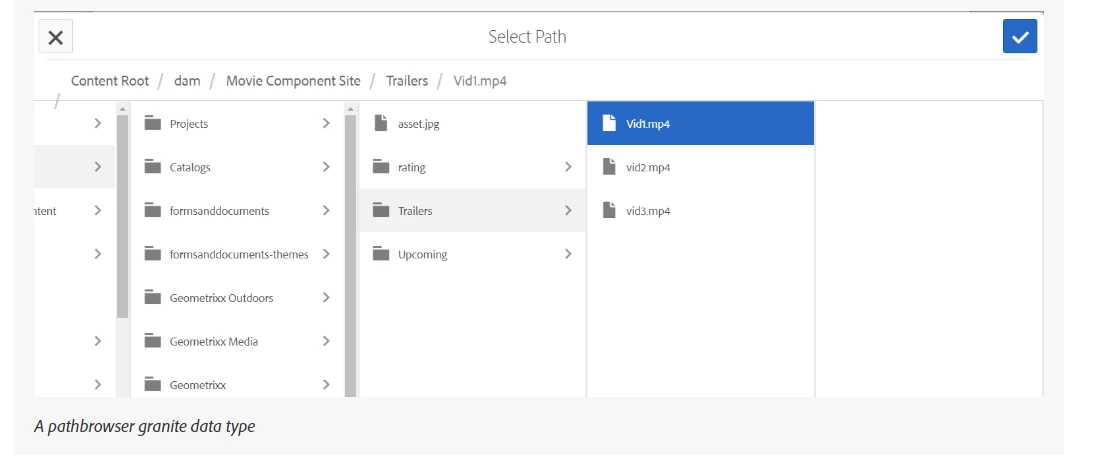The image size is (1105, 473).
Task: Expand the formsanddocuments-themes chevron
Action: pyautogui.click(x=326, y=254)
